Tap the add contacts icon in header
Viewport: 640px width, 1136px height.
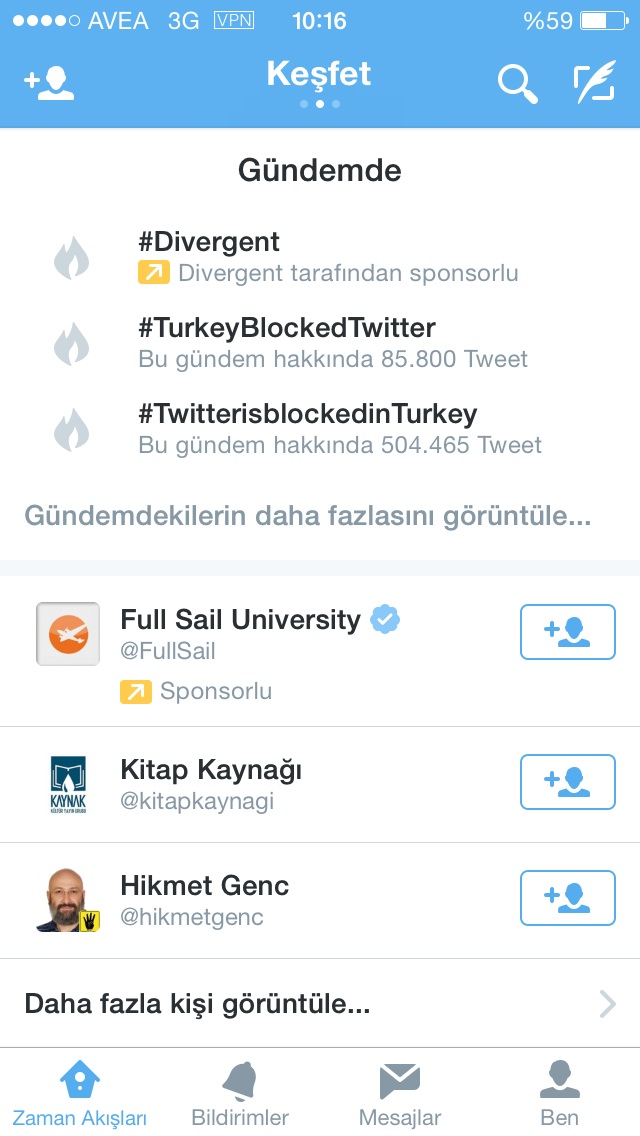49,83
